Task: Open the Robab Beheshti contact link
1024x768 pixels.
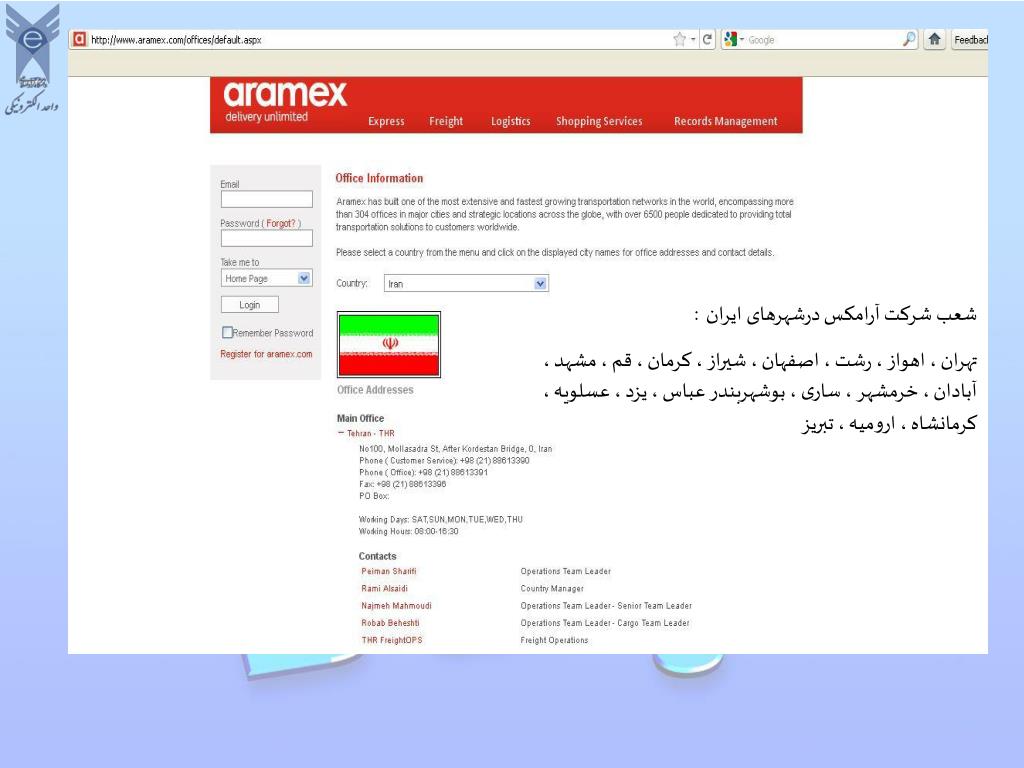Action: click(x=391, y=623)
